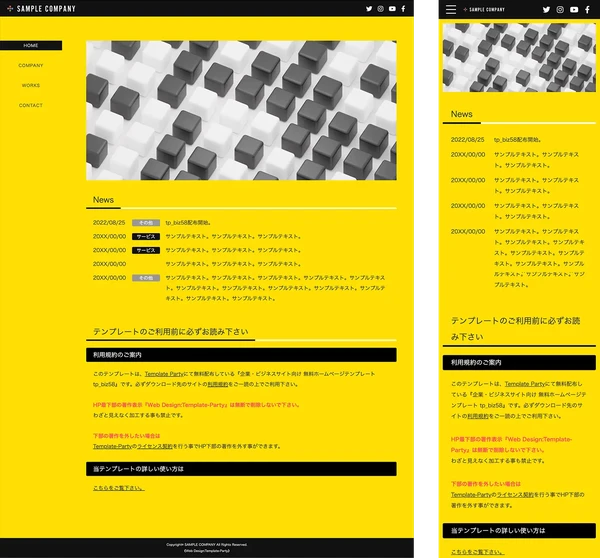
Task: Click red 下部の著作を外したい場合は text on desktop
Action: click(127, 436)
